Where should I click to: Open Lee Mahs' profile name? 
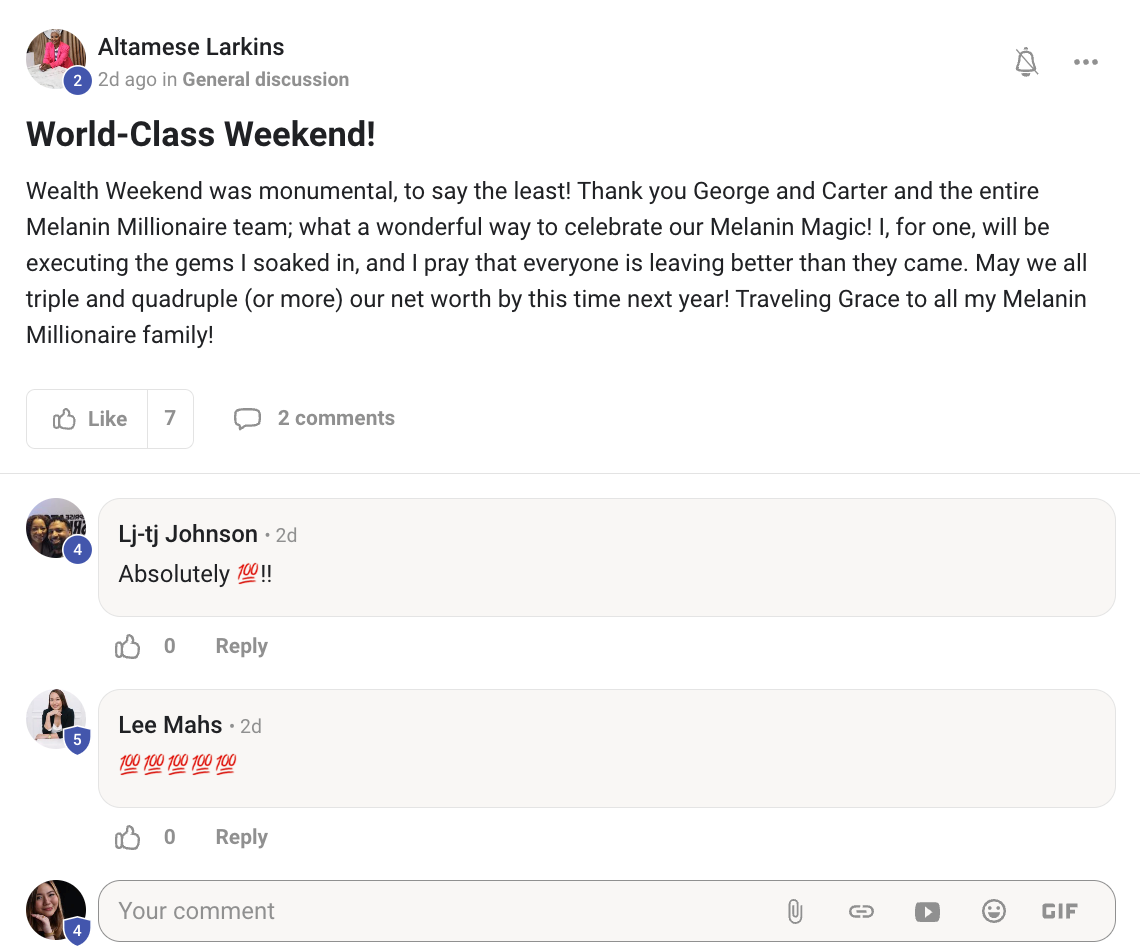click(x=170, y=725)
